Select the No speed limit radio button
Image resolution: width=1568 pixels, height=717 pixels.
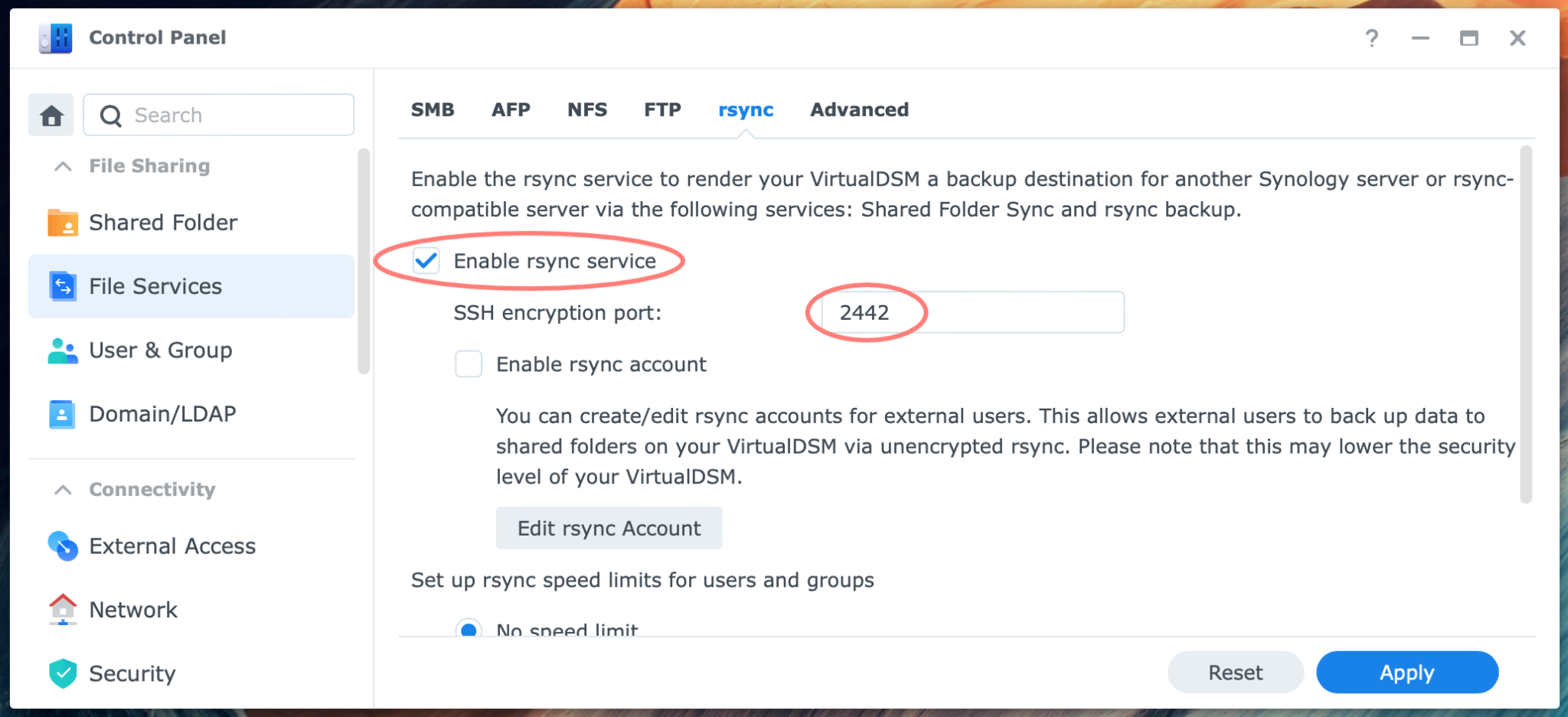coord(469,630)
